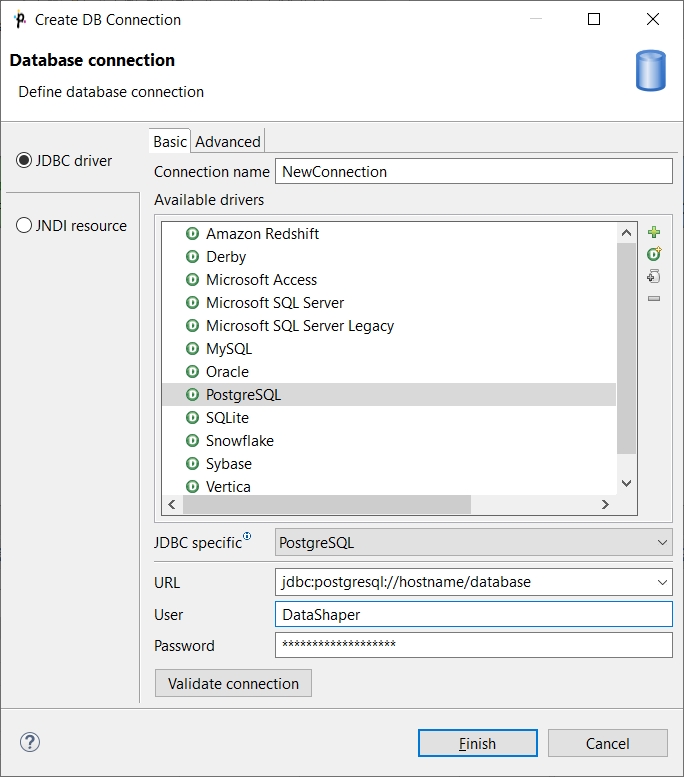The height and width of the screenshot is (777, 684).
Task: Click the Validate connection button
Action: click(x=233, y=684)
